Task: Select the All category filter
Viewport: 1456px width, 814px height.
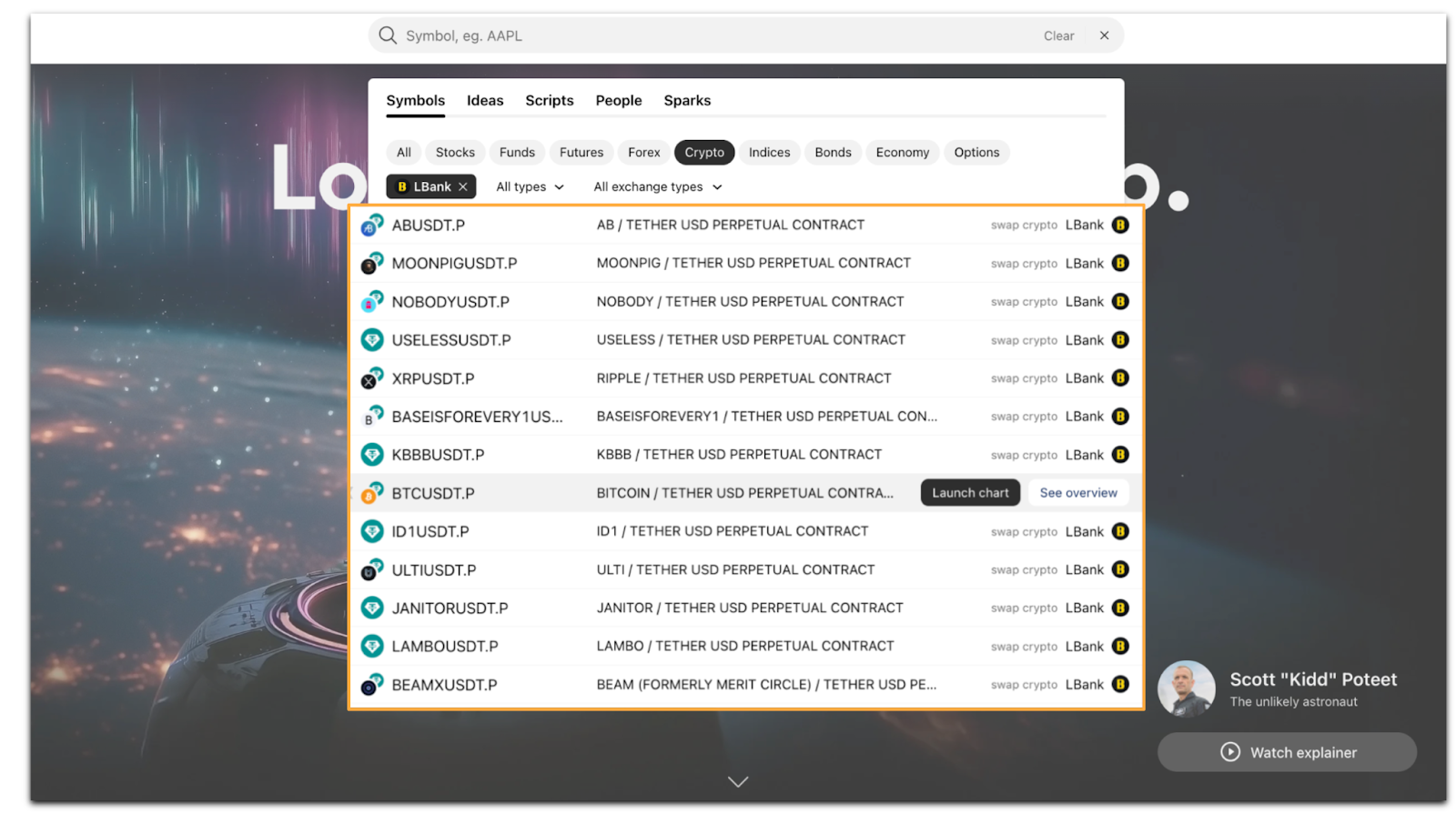Action: [x=403, y=153]
